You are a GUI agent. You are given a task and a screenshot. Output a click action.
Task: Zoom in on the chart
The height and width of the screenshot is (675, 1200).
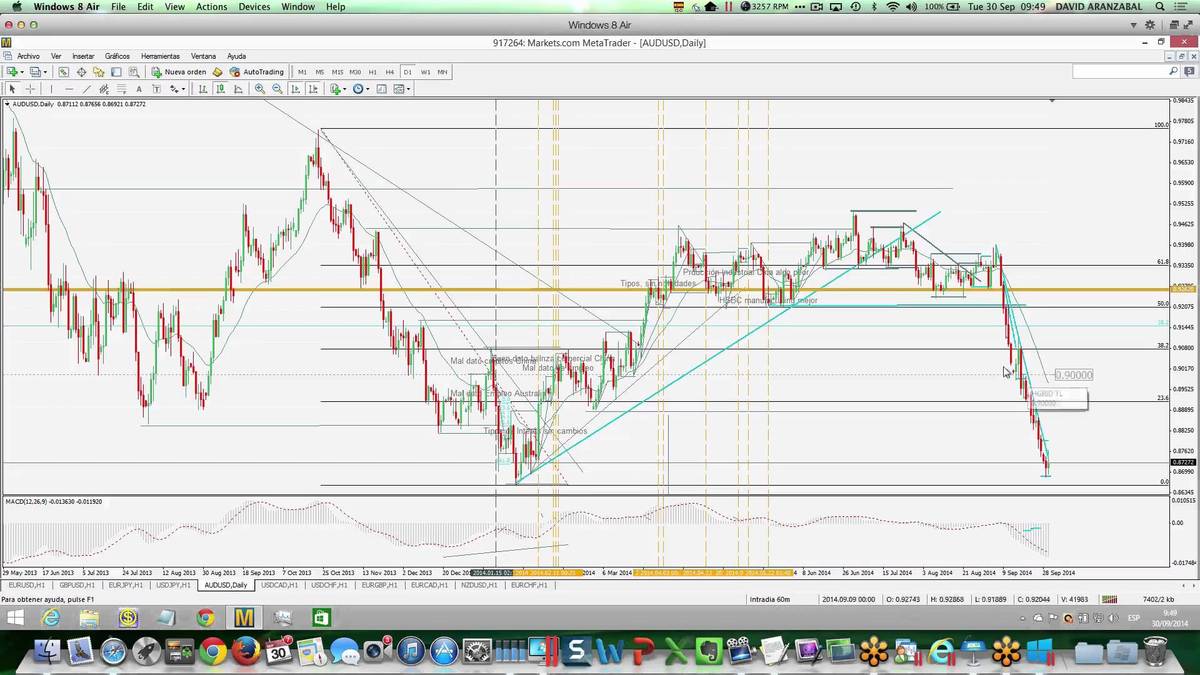point(260,89)
